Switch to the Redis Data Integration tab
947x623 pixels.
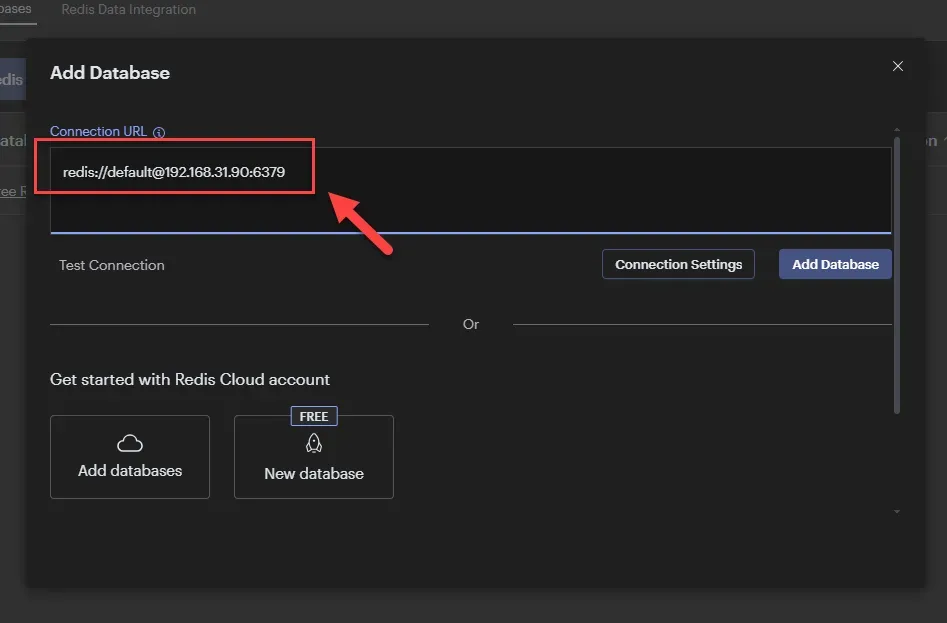click(129, 10)
